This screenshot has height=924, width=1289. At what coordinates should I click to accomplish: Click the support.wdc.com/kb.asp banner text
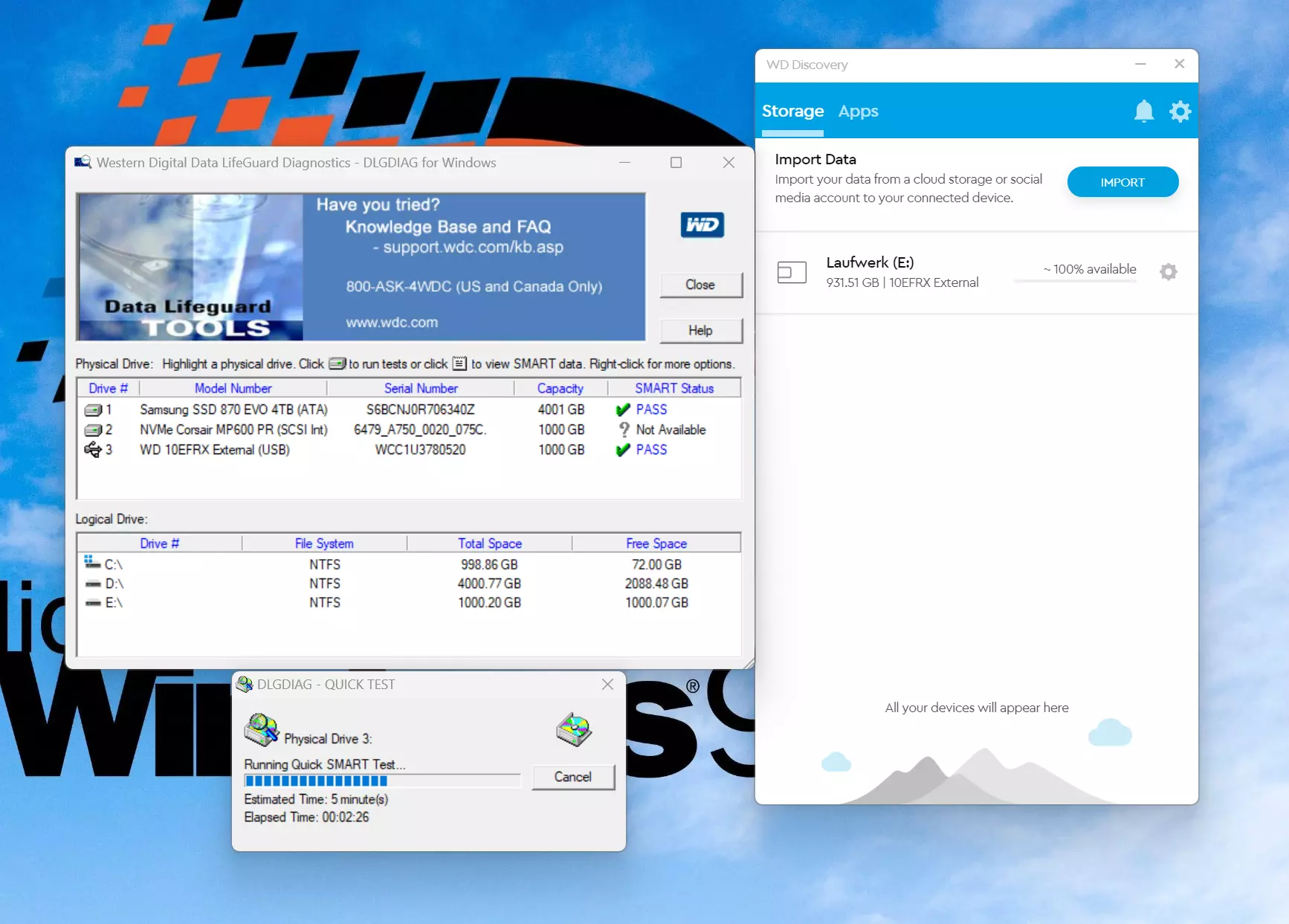[x=473, y=247]
